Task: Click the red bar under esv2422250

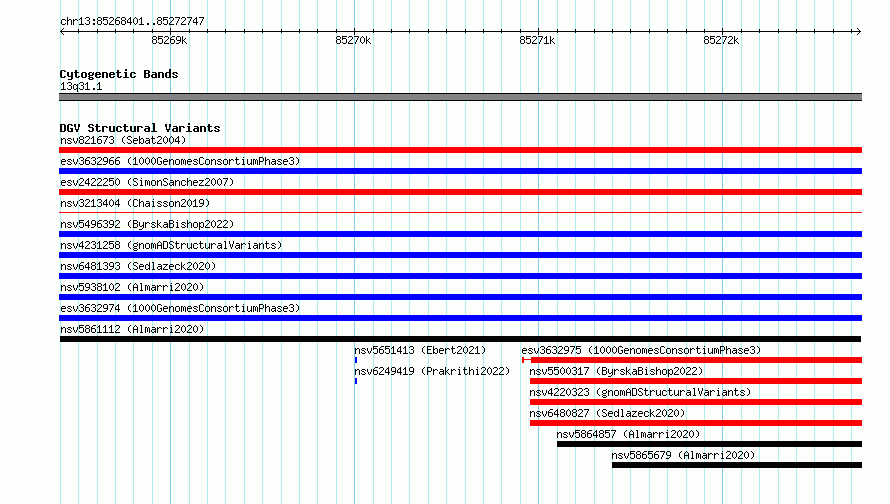Action: [x=460, y=192]
